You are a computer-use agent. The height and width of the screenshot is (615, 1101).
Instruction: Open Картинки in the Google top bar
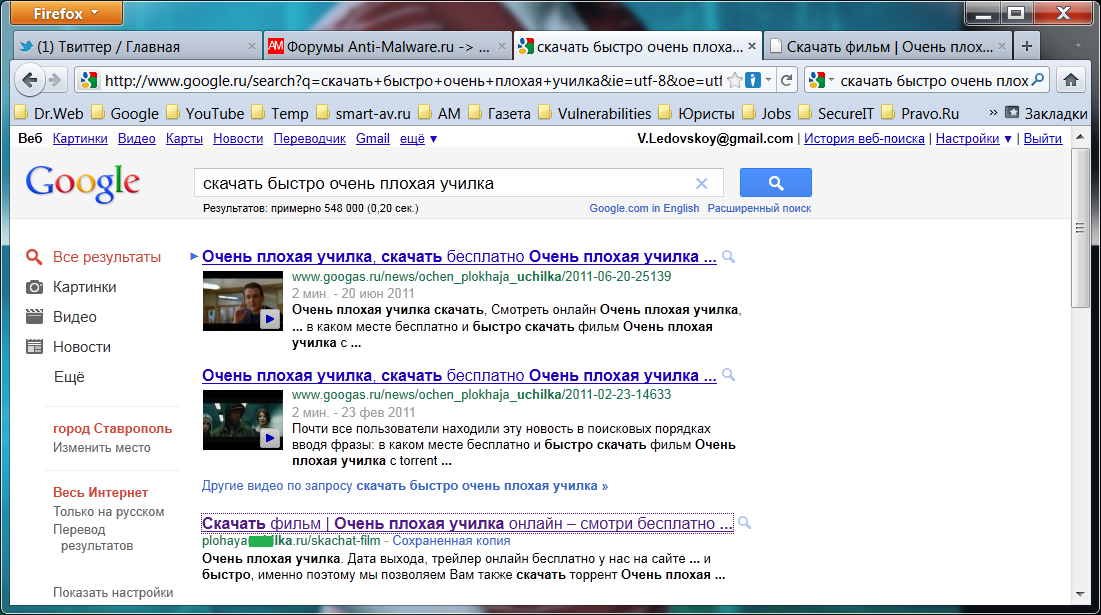click(x=80, y=138)
